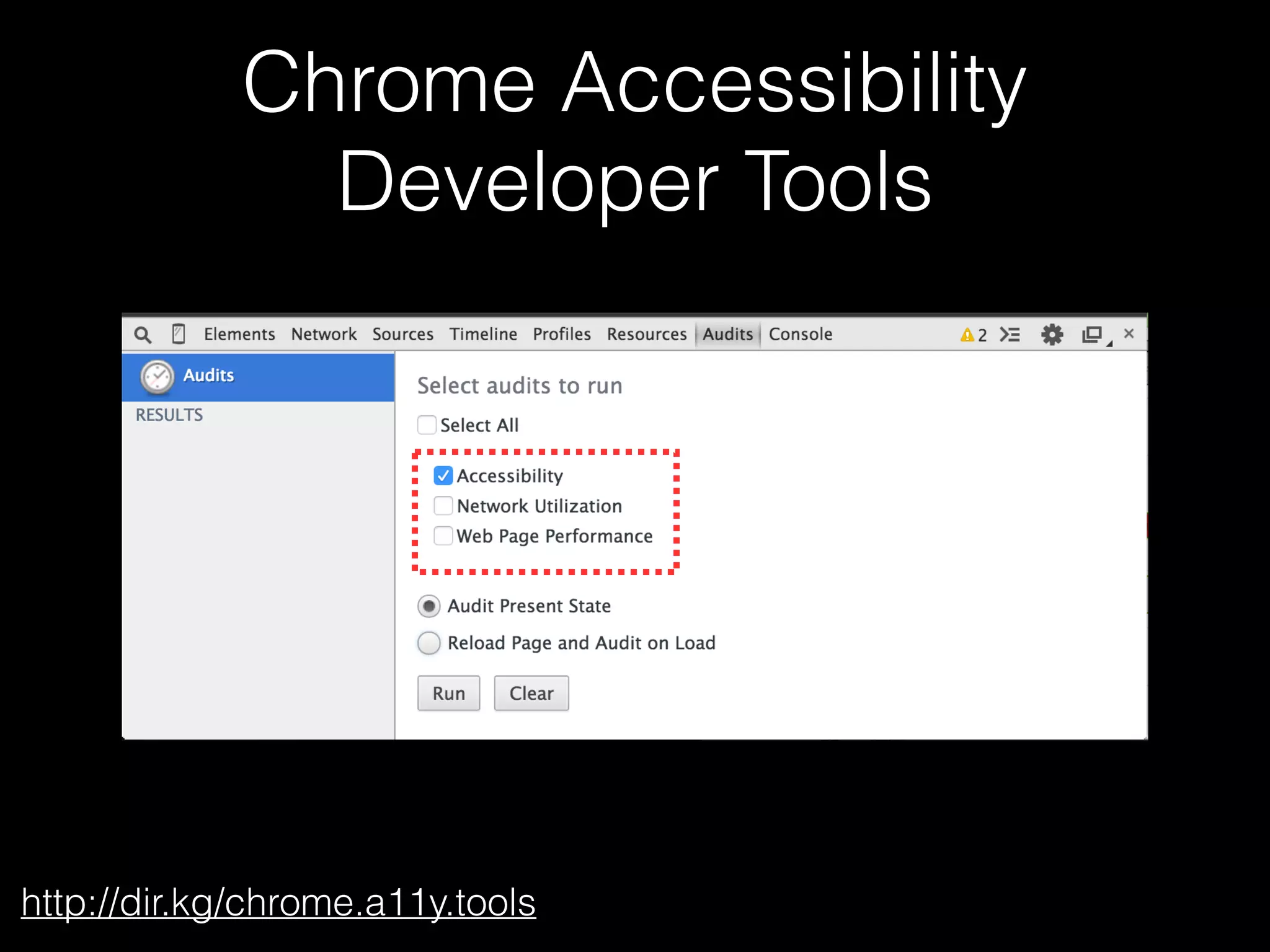Open the Network tab
The height and width of the screenshot is (952, 1270).
(x=324, y=335)
